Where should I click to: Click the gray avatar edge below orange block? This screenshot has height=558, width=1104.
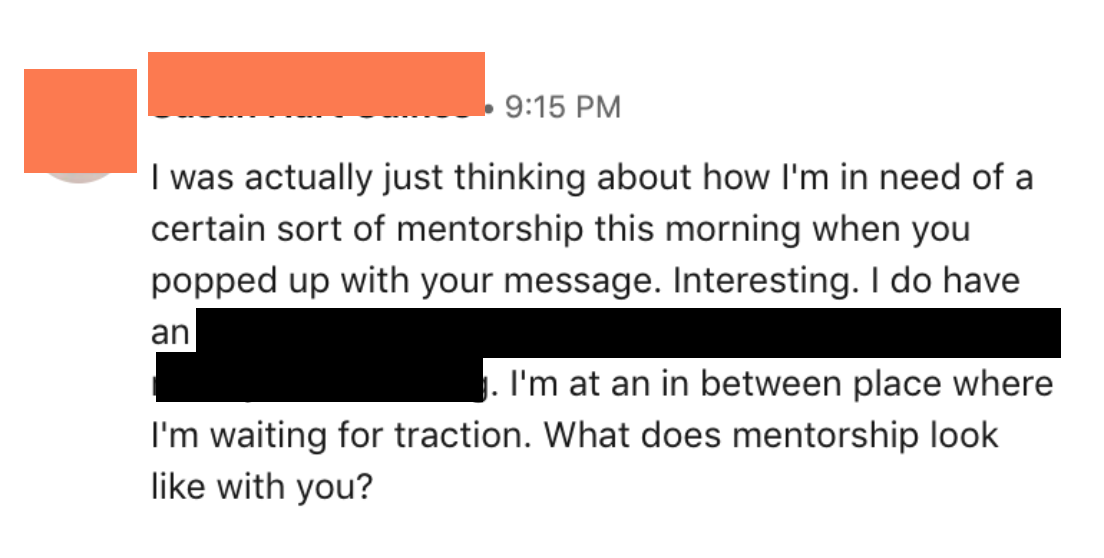tap(80, 177)
